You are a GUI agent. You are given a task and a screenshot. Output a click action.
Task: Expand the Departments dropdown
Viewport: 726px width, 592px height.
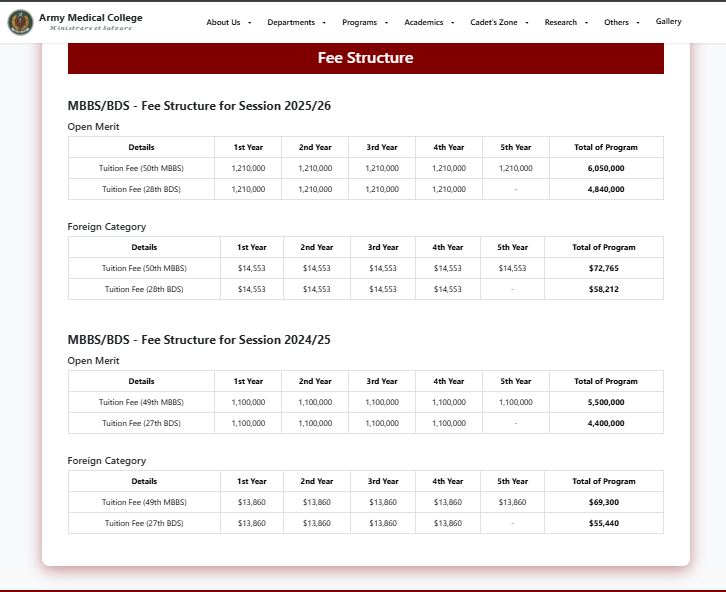pos(296,22)
